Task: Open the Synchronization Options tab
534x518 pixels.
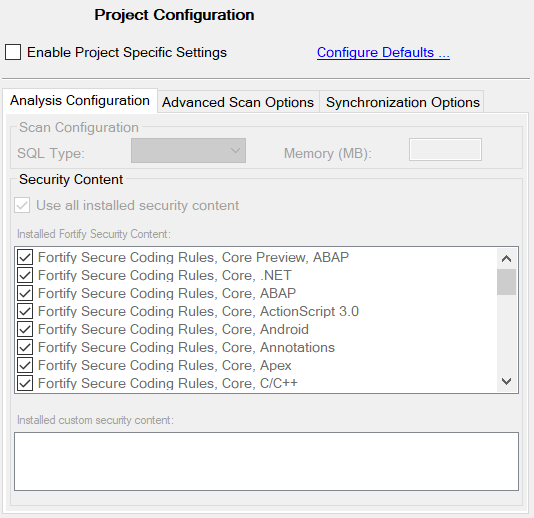Action: 403,102
